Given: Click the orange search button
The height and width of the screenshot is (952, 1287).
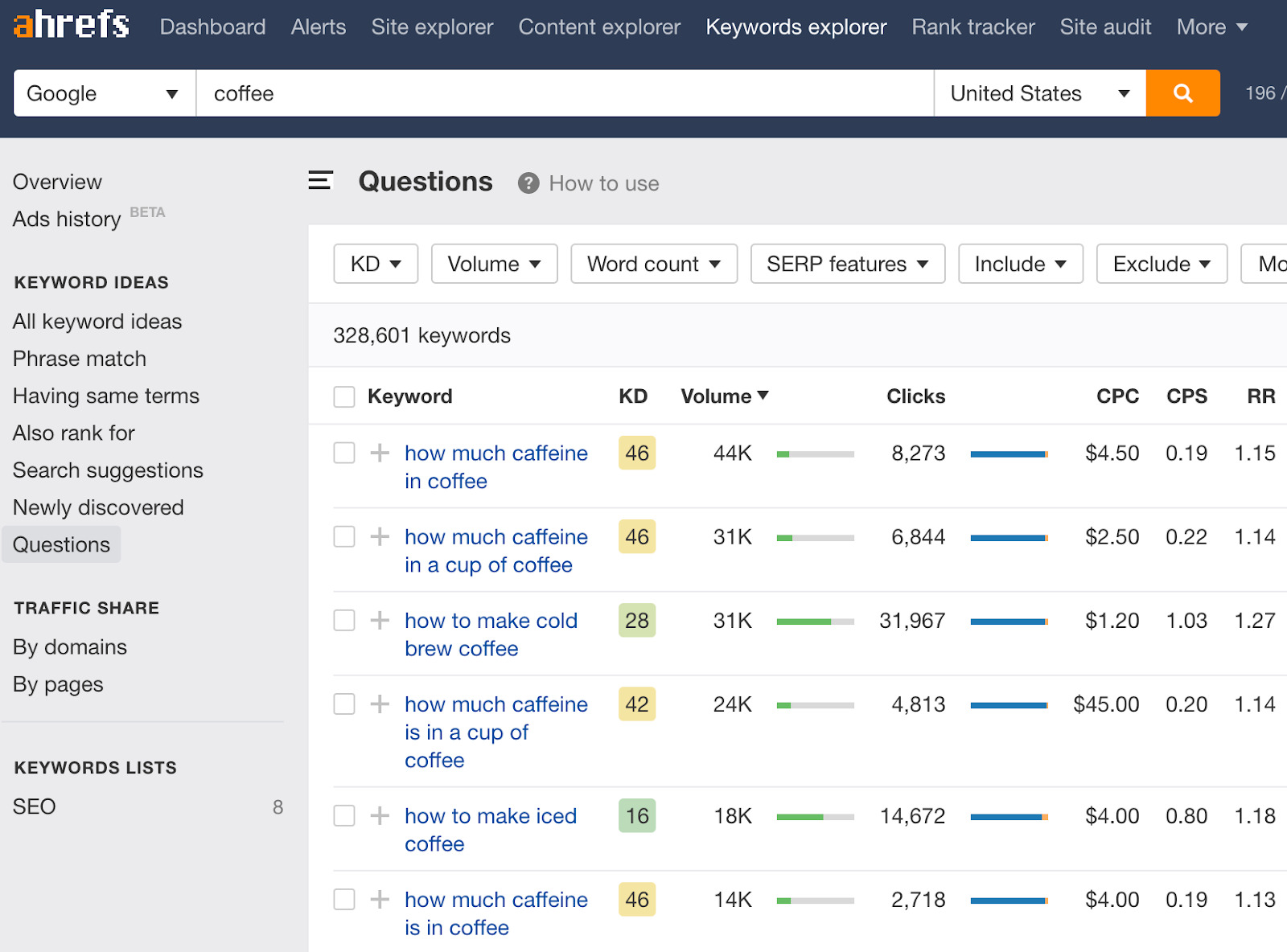Looking at the screenshot, I should tap(1182, 92).
